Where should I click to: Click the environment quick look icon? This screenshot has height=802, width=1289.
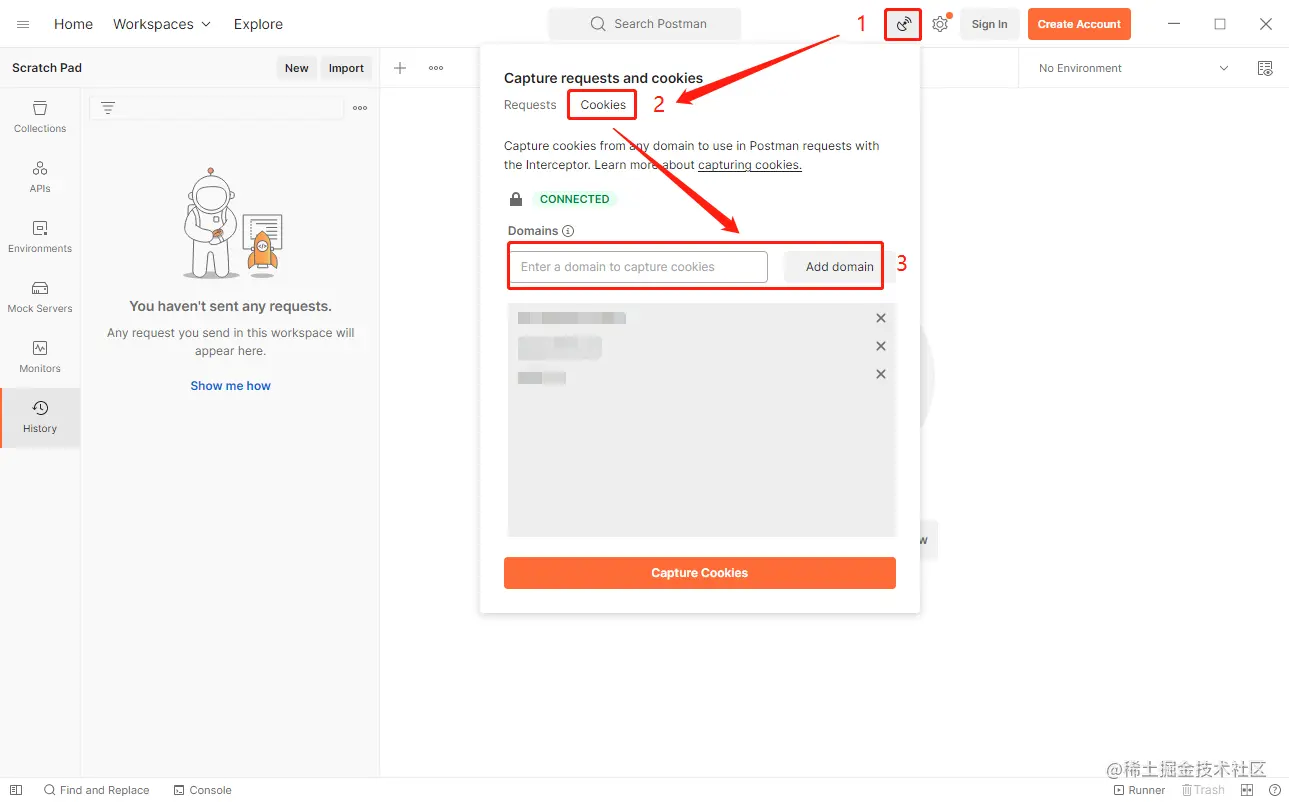(1265, 68)
